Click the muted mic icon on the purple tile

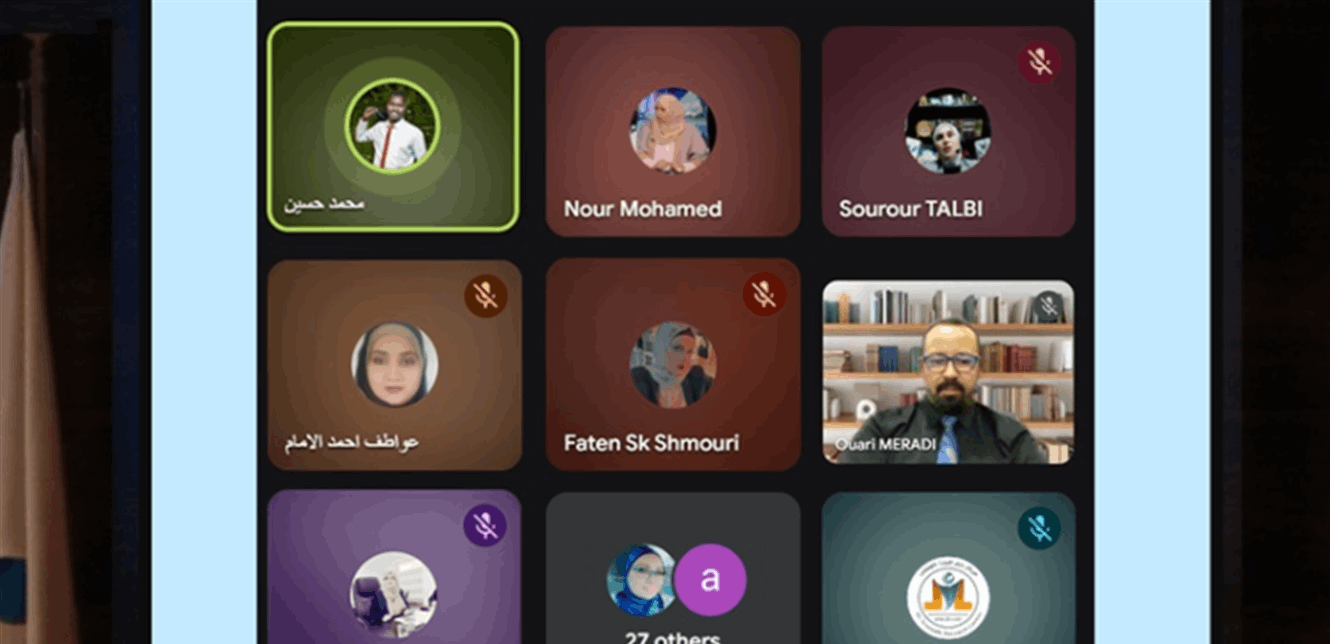point(486,525)
